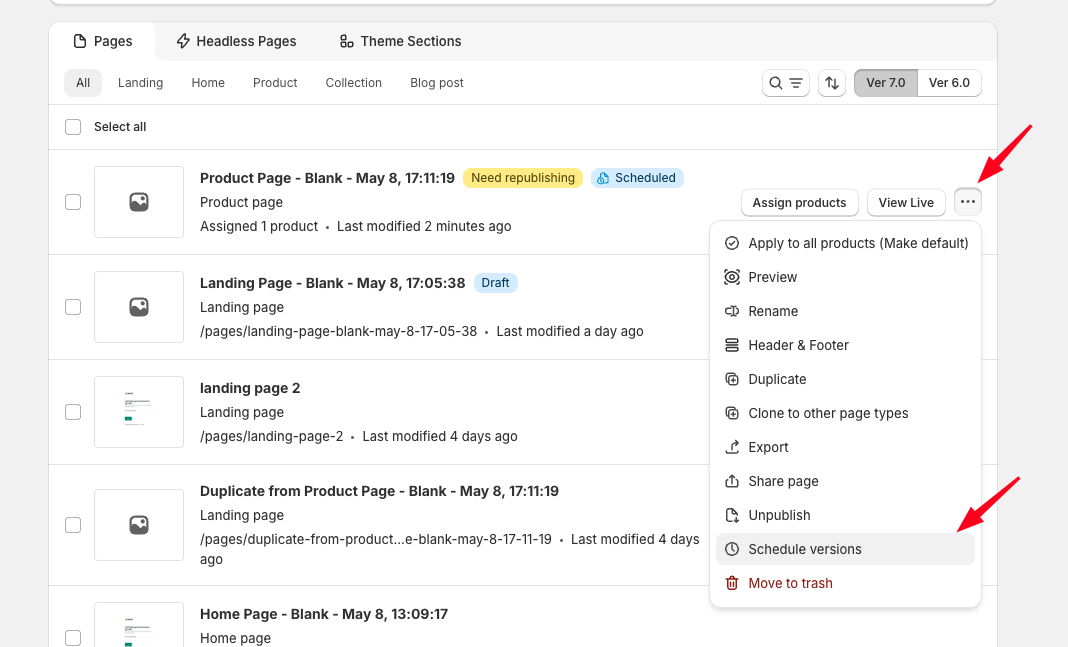Click the sort arrows icon button
The image size is (1068, 647).
[x=832, y=83]
